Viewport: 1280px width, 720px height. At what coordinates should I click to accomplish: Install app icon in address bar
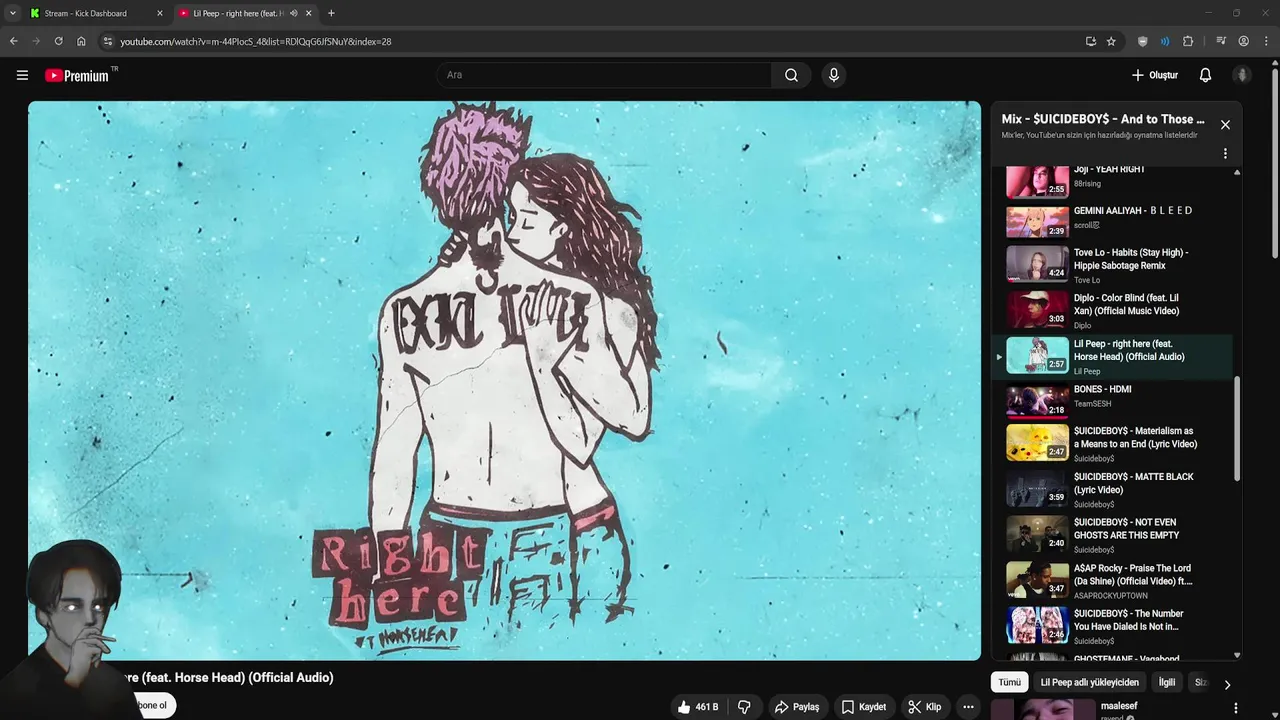pyautogui.click(x=1091, y=41)
